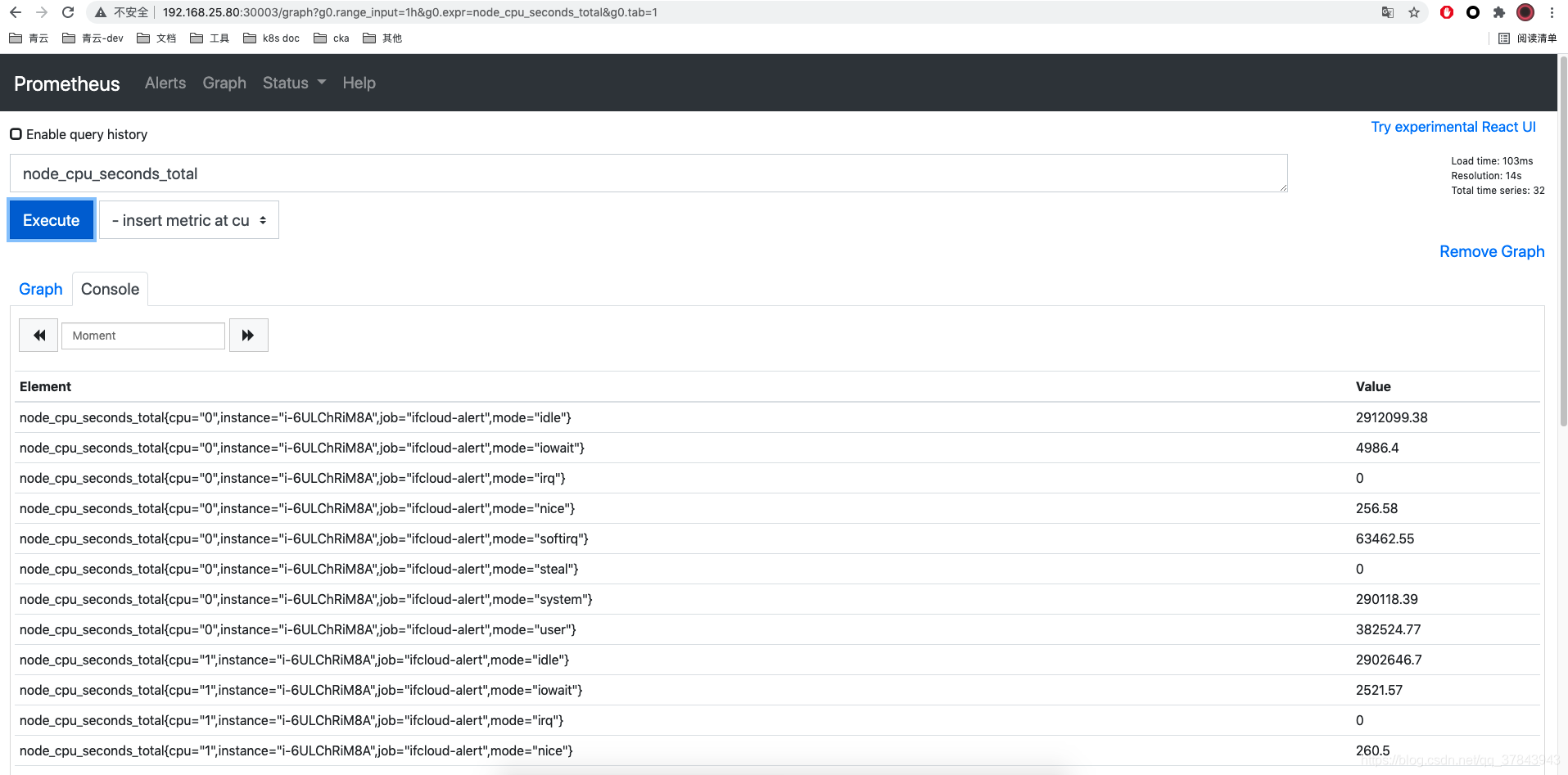The image size is (1568, 775).
Task: Select the cpu="1" mode="iowait" element row
Action: [x=777, y=690]
